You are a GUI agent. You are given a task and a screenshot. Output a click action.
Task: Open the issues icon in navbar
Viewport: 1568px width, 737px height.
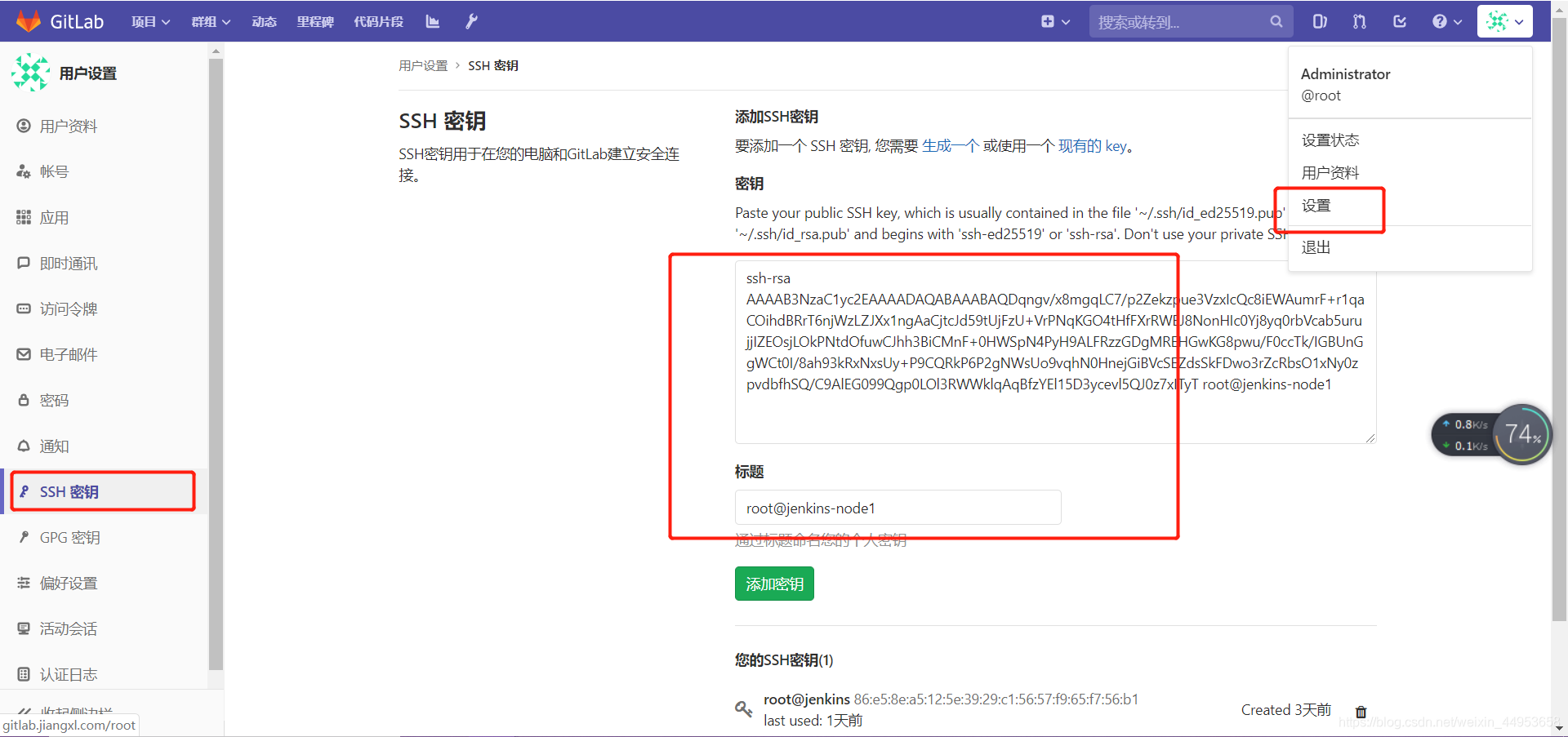click(x=1320, y=22)
